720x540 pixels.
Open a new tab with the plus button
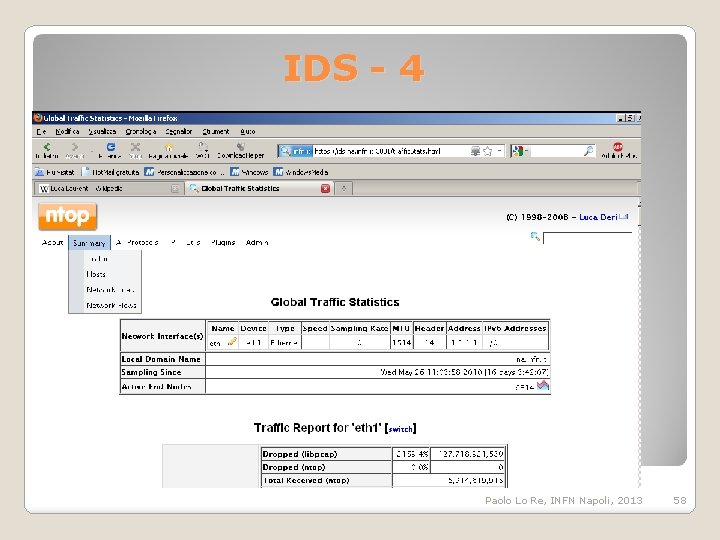[343, 188]
